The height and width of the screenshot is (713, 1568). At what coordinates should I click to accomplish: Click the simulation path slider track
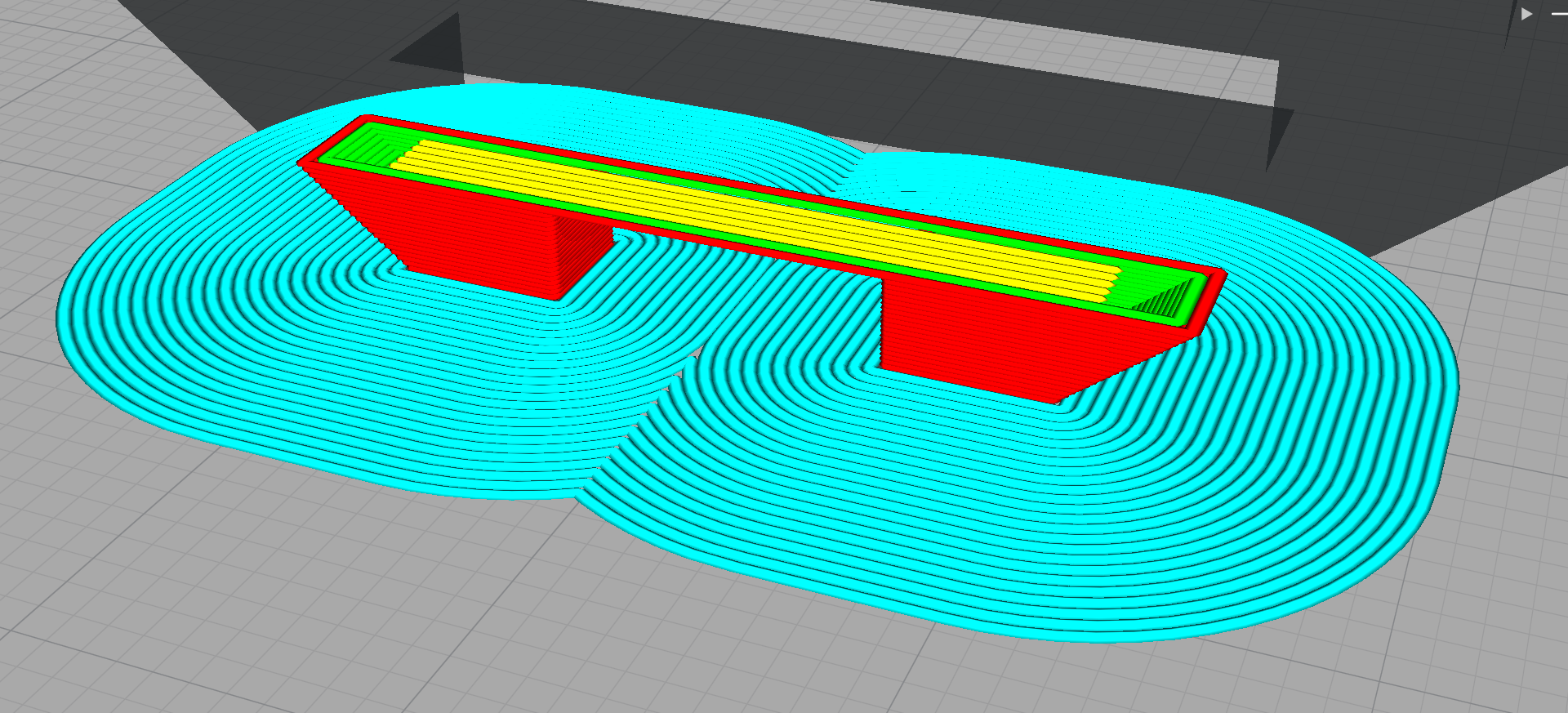[x=1558, y=14]
